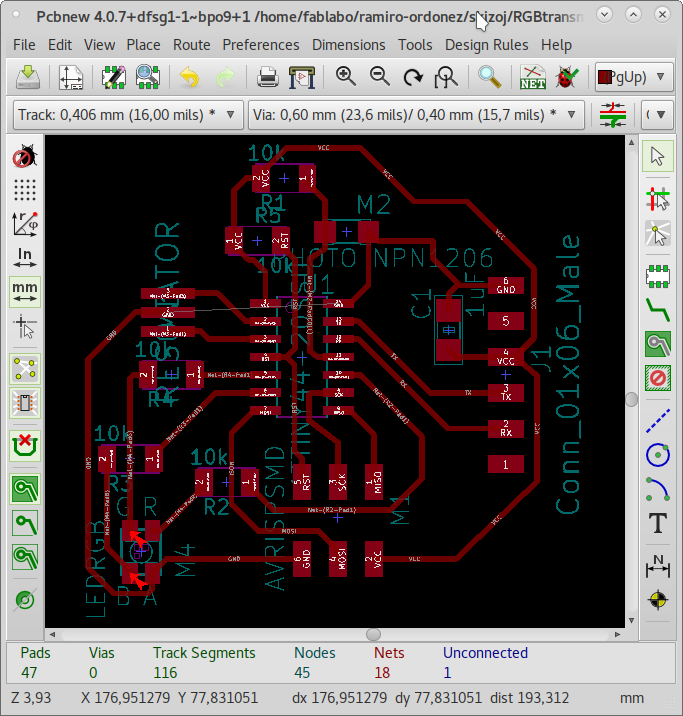The height and width of the screenshot is (716, 683).
Task: Toggle auto track width icon
Action: tap(613, 115)
